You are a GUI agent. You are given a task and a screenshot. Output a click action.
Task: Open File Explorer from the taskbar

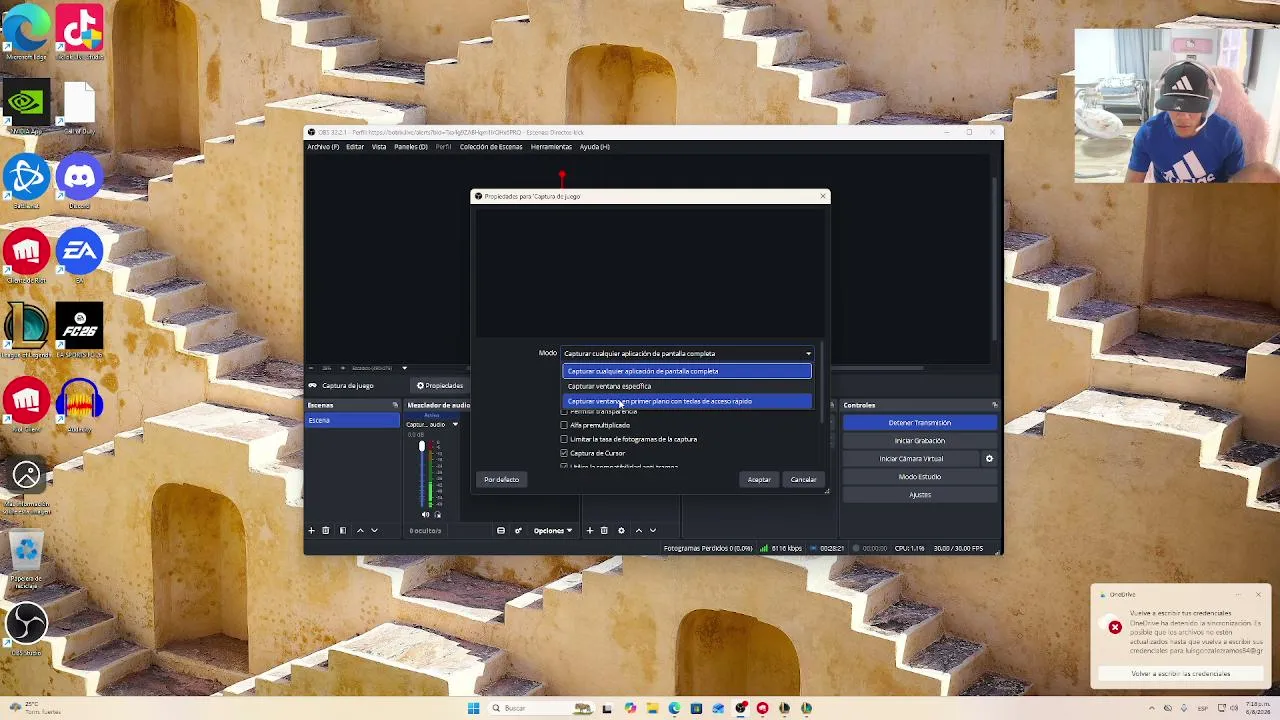652,708
